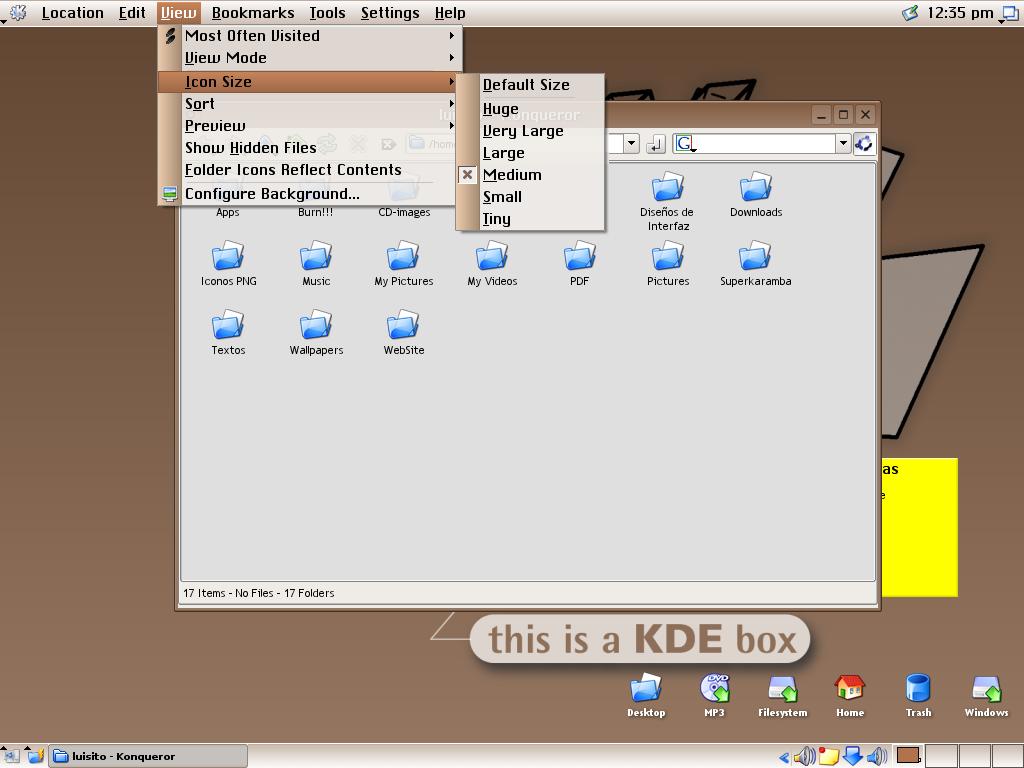Click the first speaker volume tray icon
The width and height of the screenshot is (1024, 768).
pyautogui.click(x=805, y=756)
